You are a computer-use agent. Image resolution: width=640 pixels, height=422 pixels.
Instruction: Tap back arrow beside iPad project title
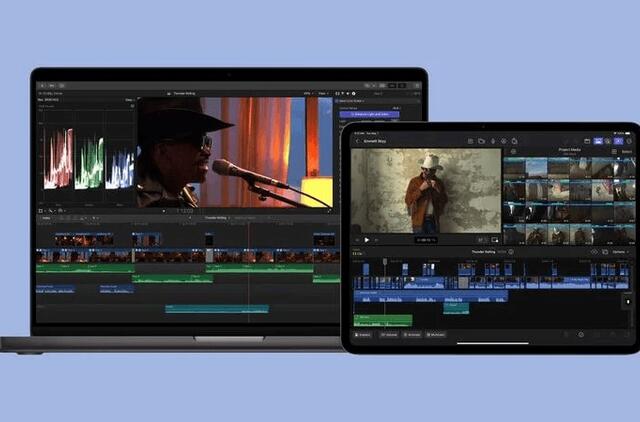(355, 141)
